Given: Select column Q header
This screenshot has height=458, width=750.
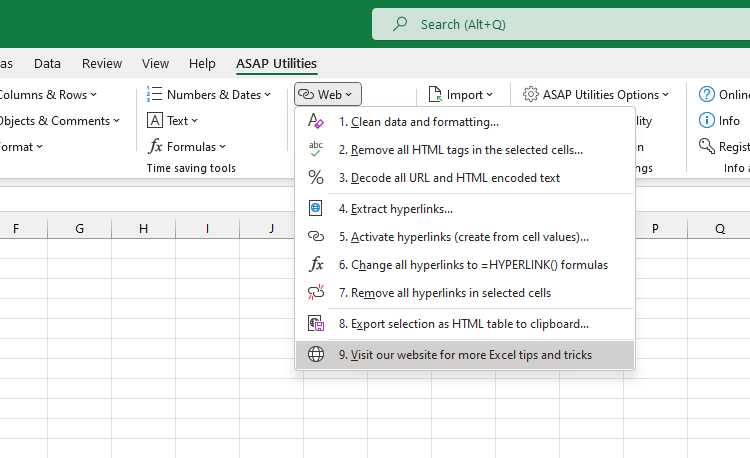Looking at the screenshot, I should tap(719, 229).
